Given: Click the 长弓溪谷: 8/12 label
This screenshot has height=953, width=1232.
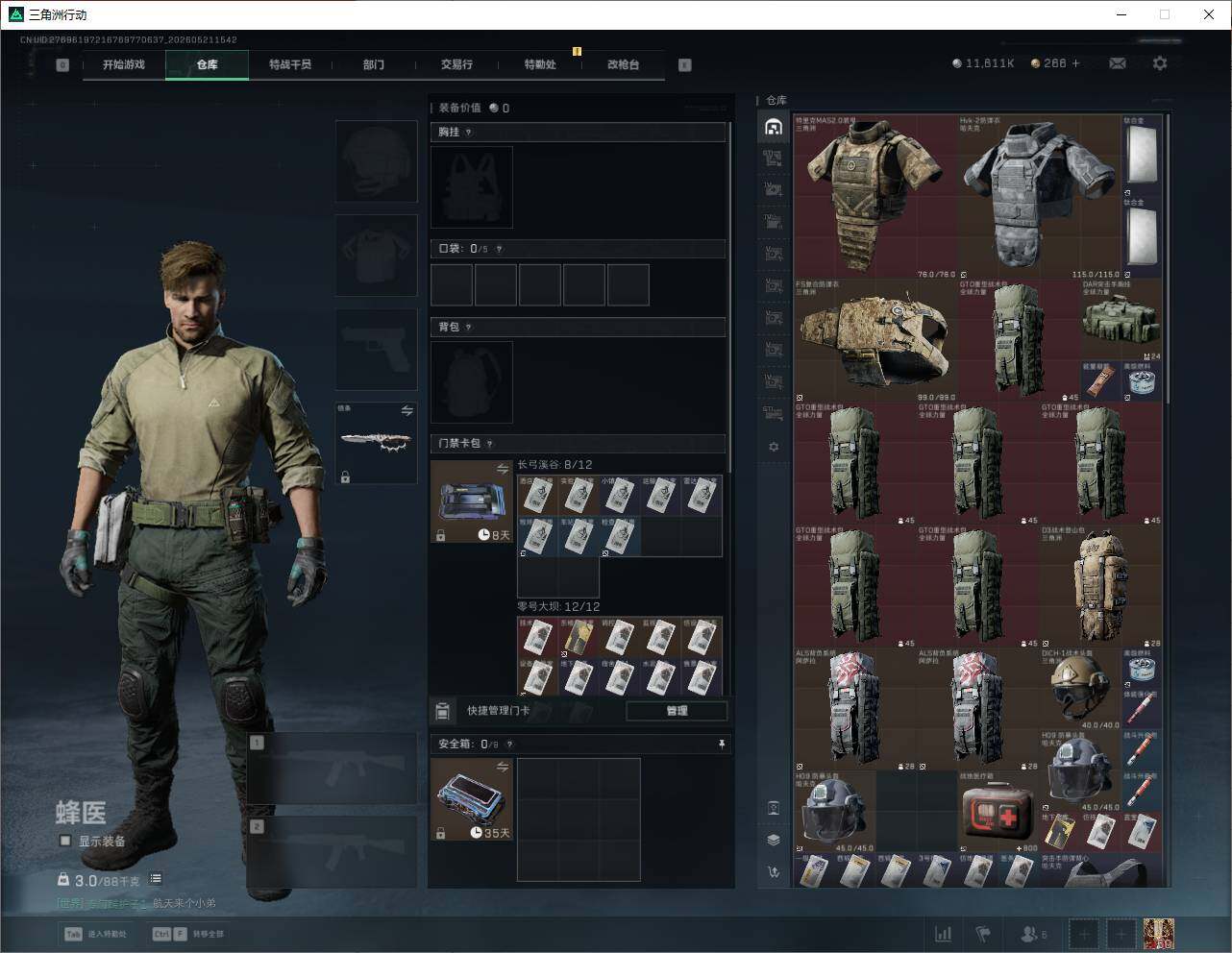Looking at the screenshot, I should click(554, 465).
